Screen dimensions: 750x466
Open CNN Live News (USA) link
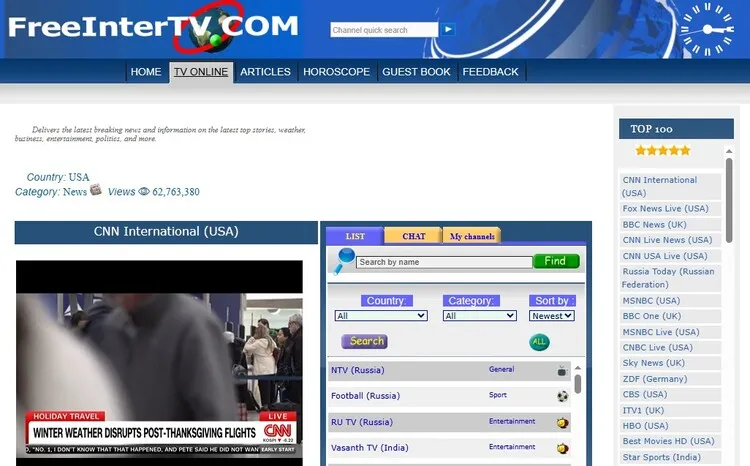click(x=670, y=240)
